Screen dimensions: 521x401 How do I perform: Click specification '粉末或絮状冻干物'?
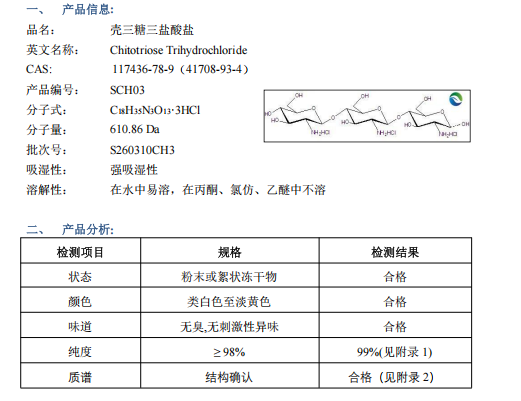click(229, 277)
